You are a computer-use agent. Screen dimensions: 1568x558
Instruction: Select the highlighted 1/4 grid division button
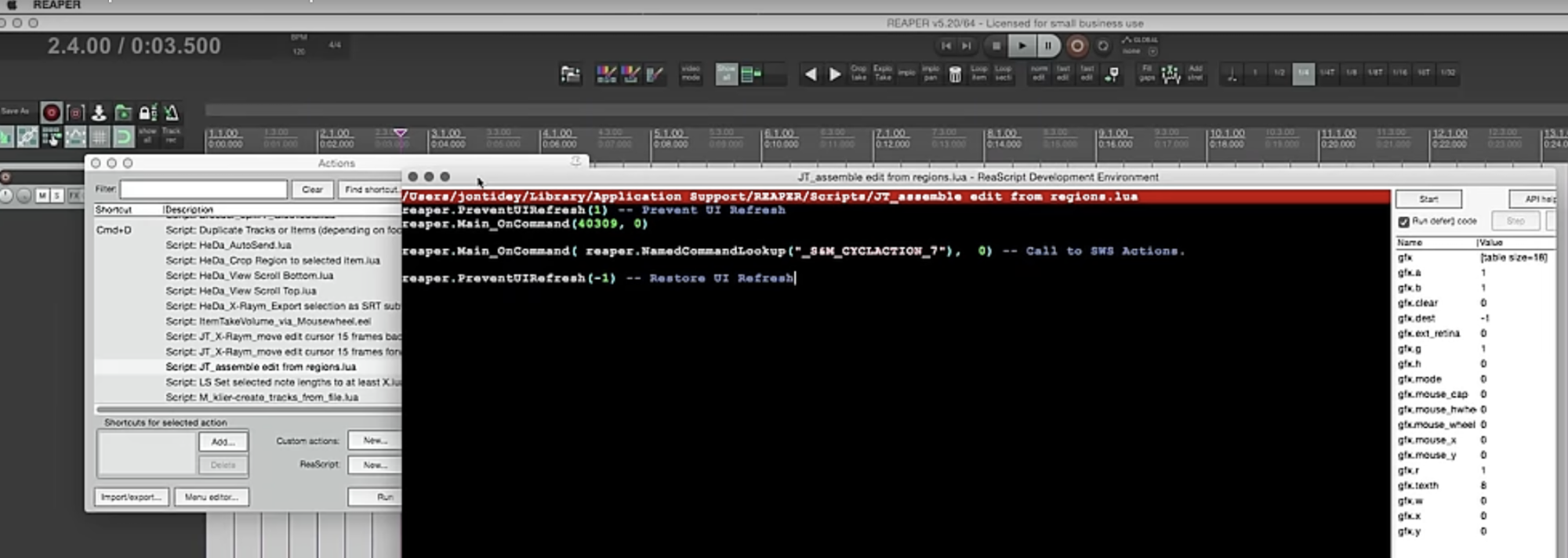(1303, 74)
